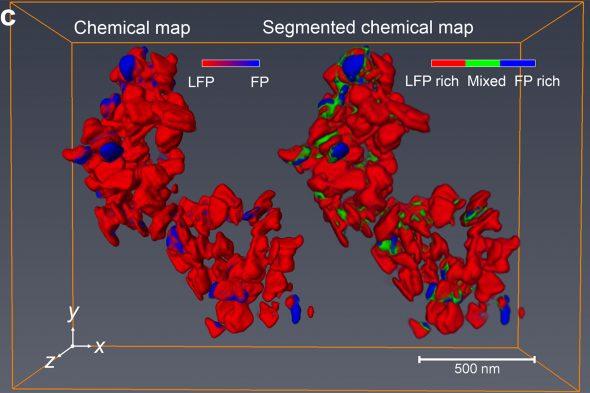Click the x axis label
This screenshot has width=590, height=393.
tap(99, 346)
